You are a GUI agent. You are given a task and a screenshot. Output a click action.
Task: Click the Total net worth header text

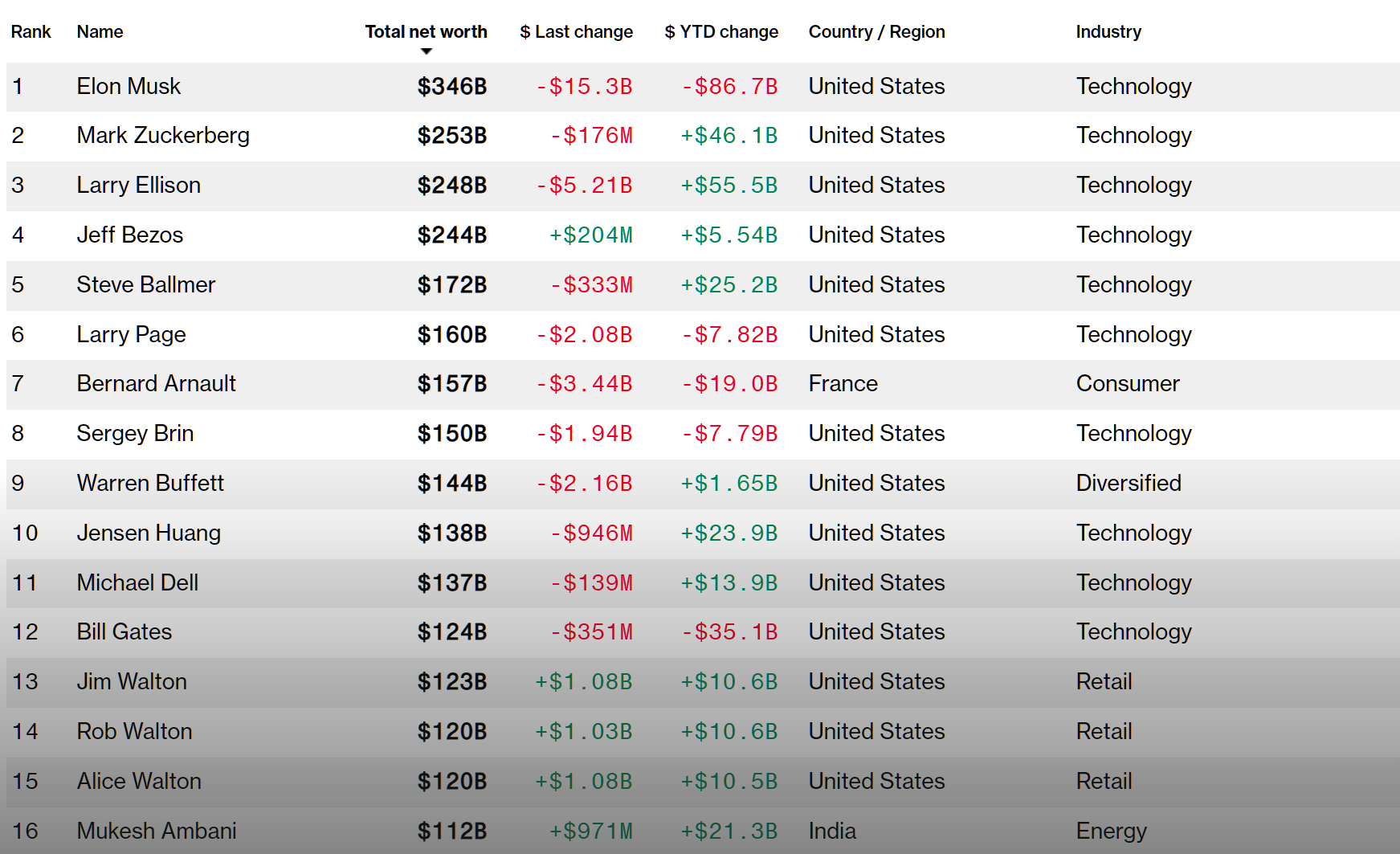tap(426, 32)
